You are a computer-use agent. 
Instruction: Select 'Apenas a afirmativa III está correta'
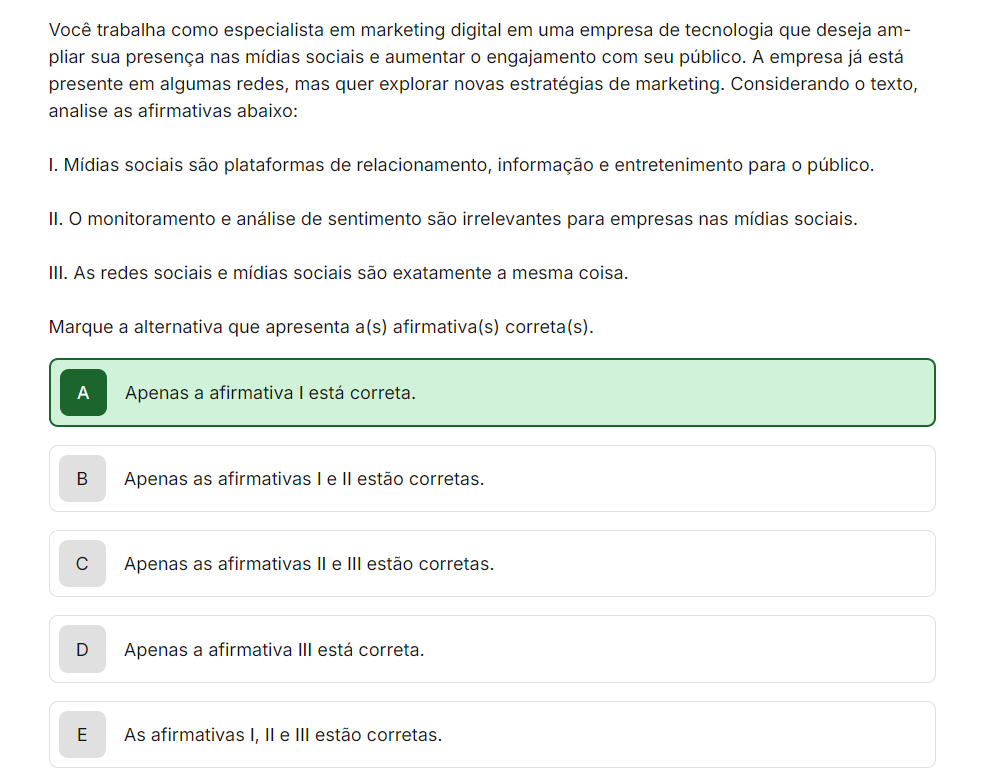274,650
